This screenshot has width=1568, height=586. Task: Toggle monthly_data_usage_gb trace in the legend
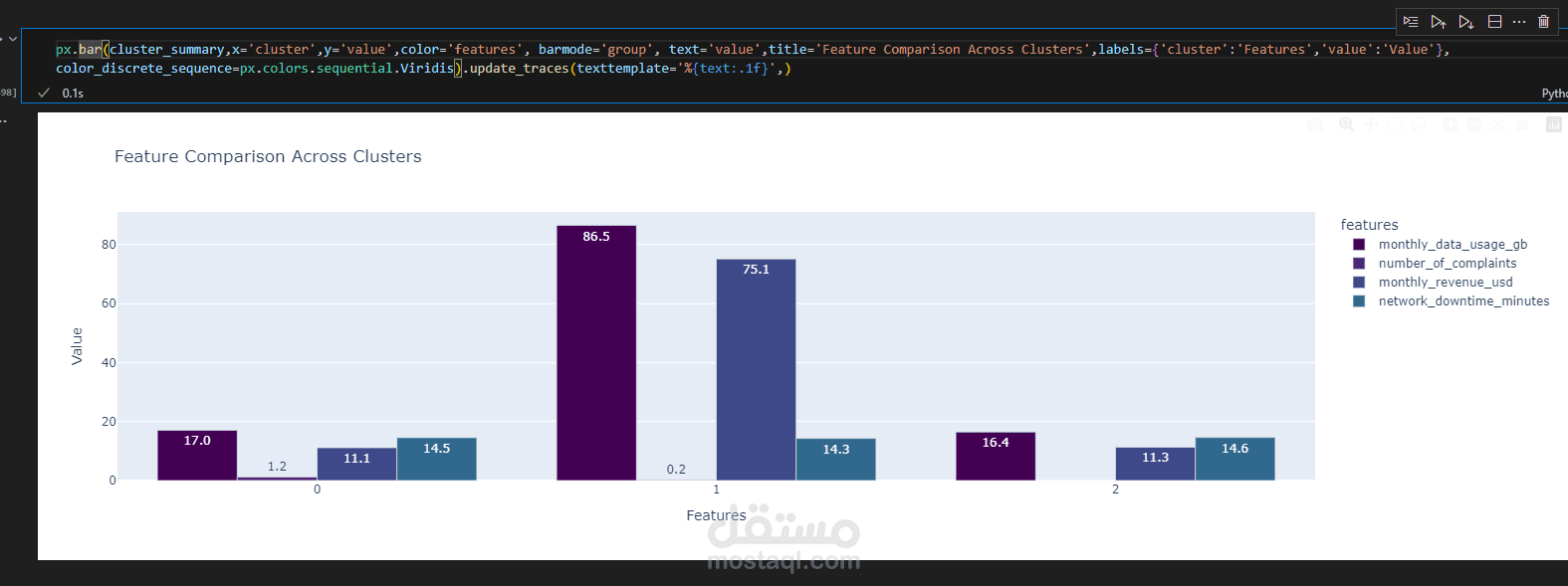[1452, 245]
